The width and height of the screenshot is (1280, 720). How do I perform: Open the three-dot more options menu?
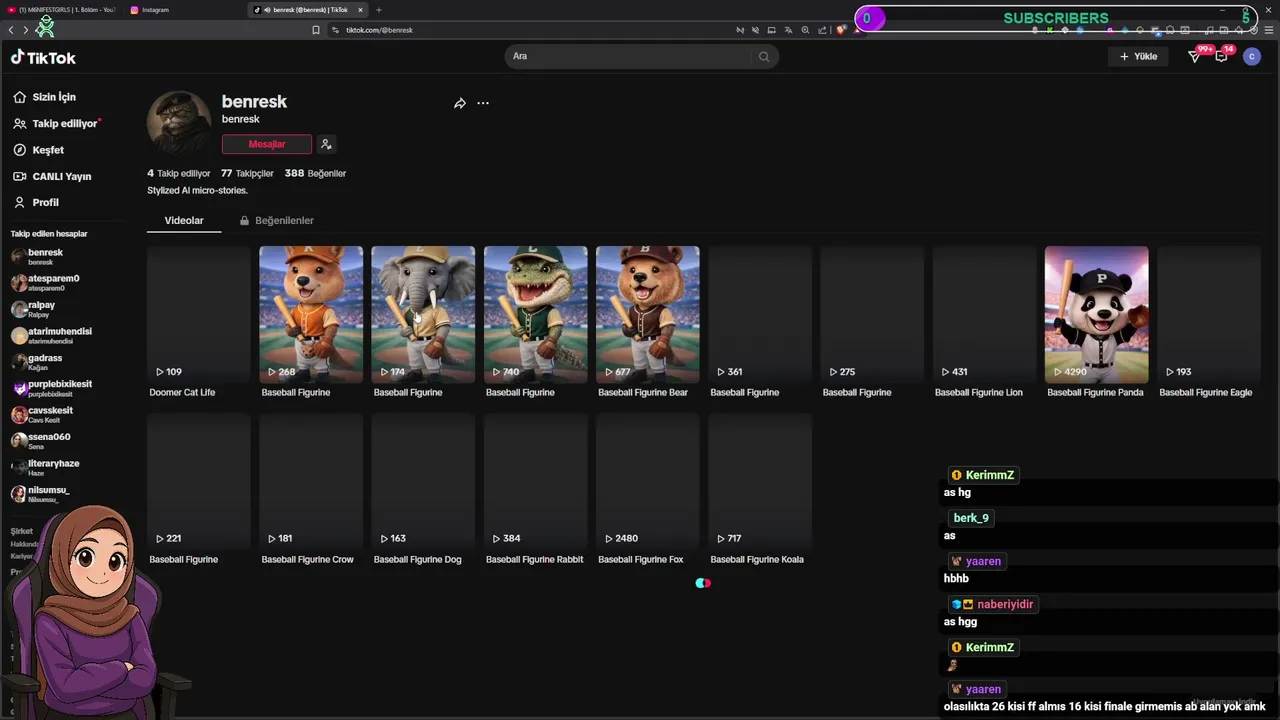coord(483,103)
